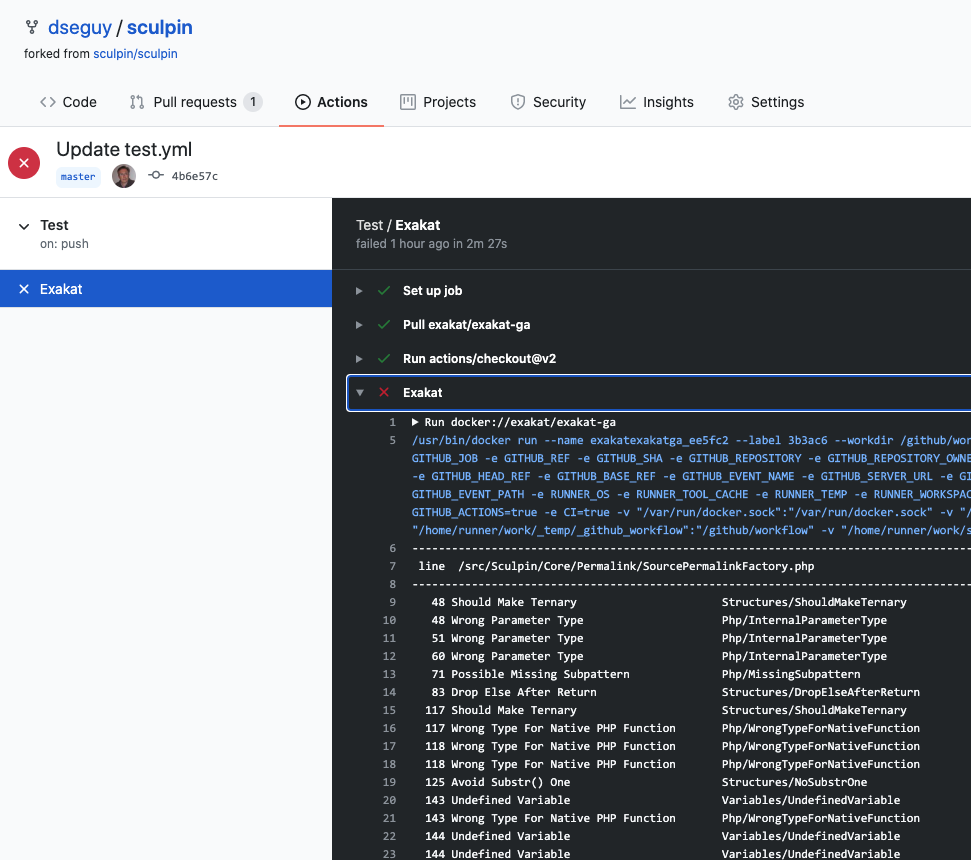Click log line number 23
Screen dimensions: 971x860
pyautogui.click(x=389, y=854)
